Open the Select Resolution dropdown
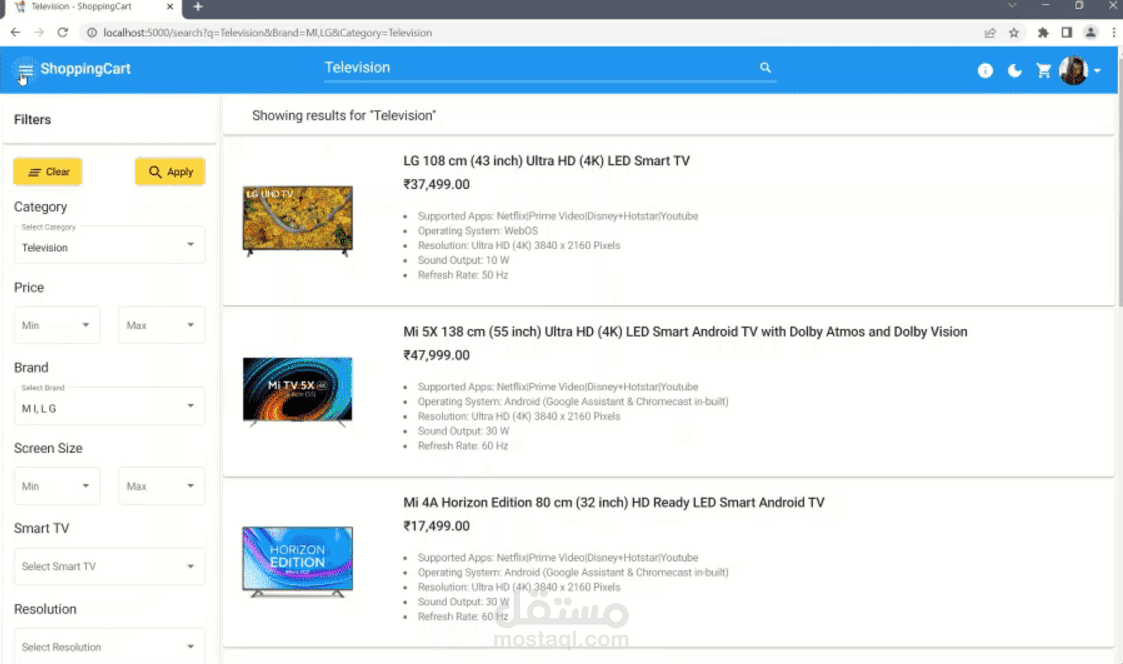The width and height of the screenshot is (1123, 664). click(109, 646)
